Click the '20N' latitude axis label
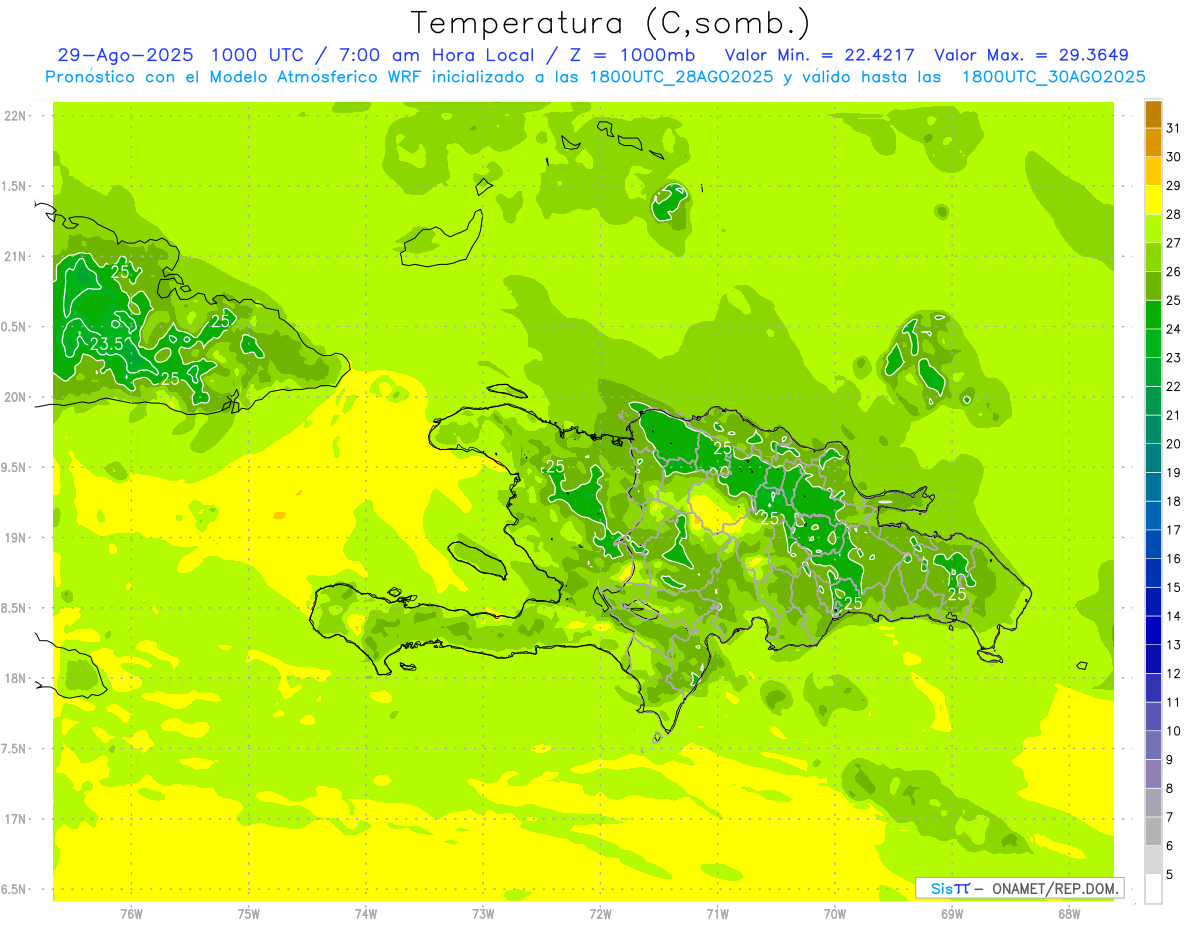The height and width of the screenshot is (927, 1200). click(x=14, y=397)
